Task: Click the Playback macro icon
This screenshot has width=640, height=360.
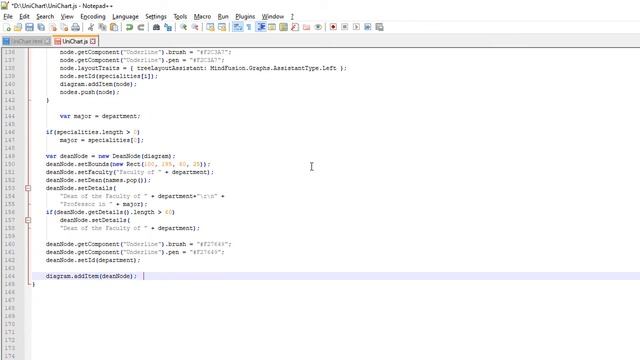Action: pyautogui.click(x=356, y=27)
